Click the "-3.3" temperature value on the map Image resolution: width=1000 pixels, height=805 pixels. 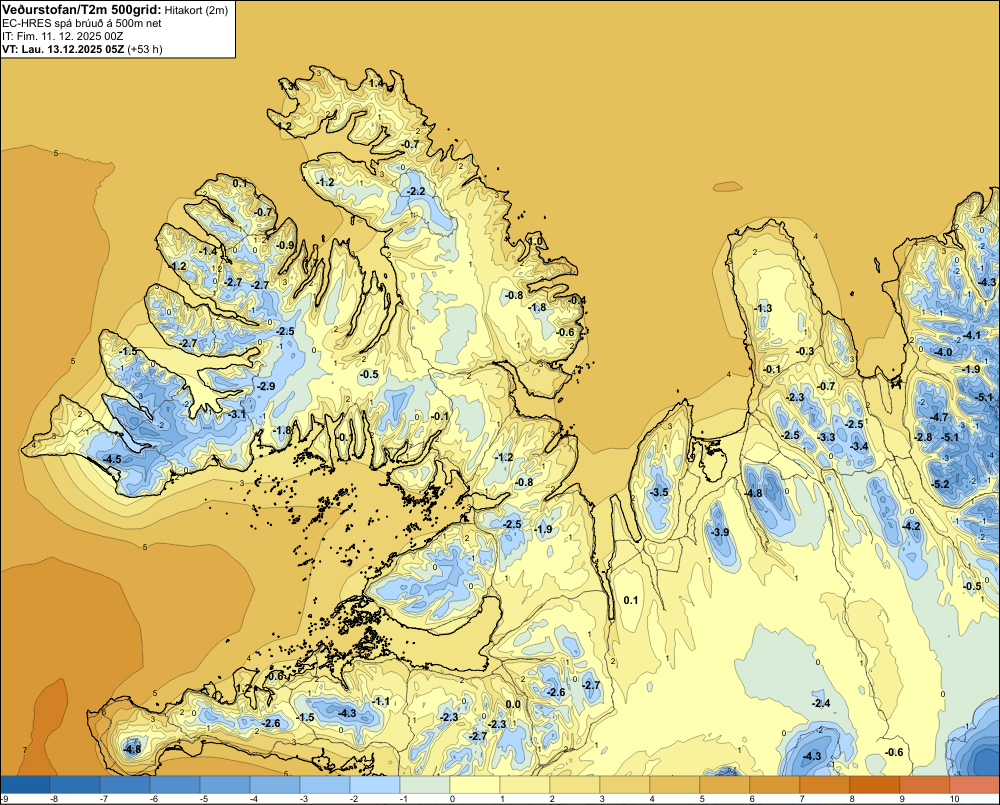(826, 437)
